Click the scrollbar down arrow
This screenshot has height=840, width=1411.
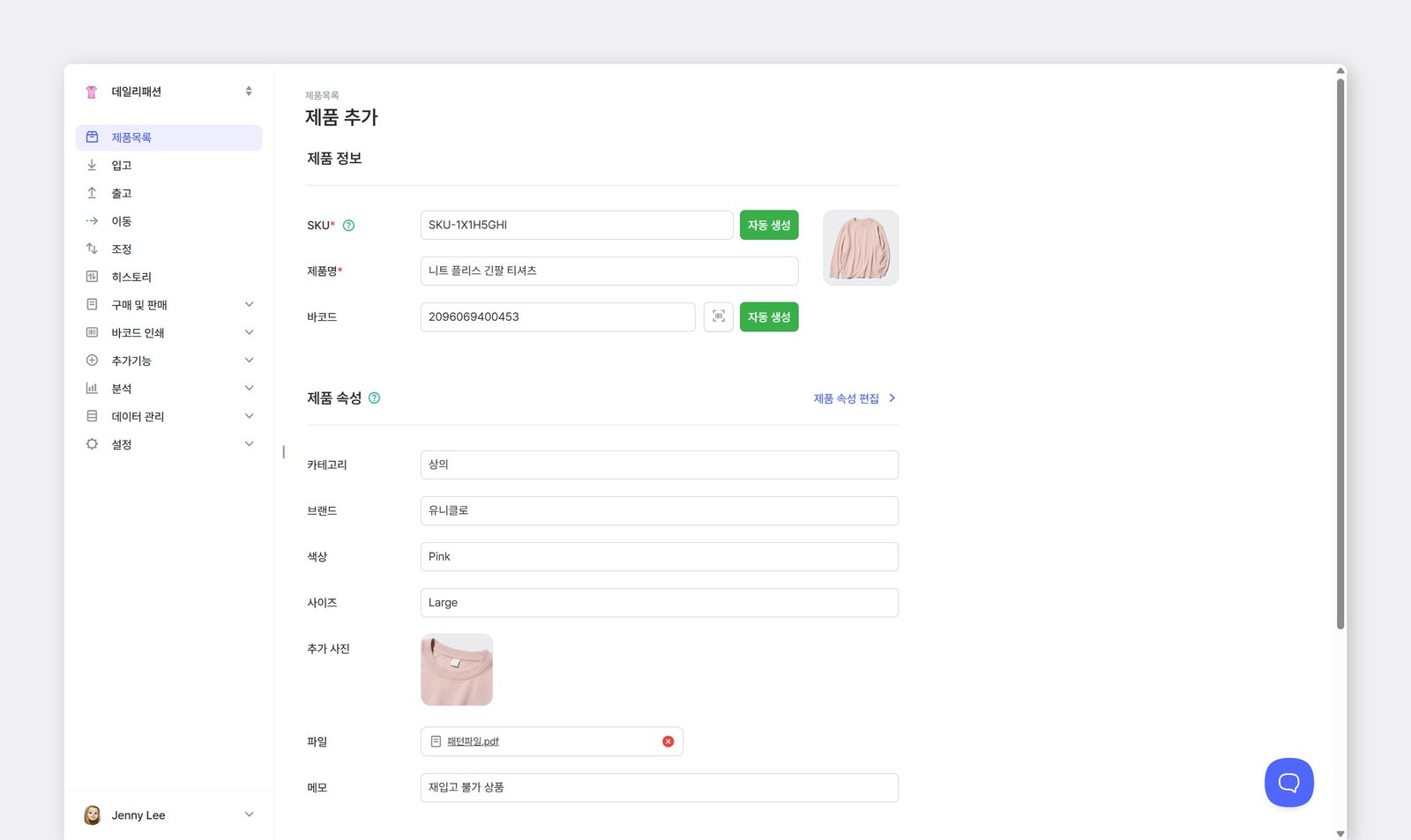[1340, 834]
